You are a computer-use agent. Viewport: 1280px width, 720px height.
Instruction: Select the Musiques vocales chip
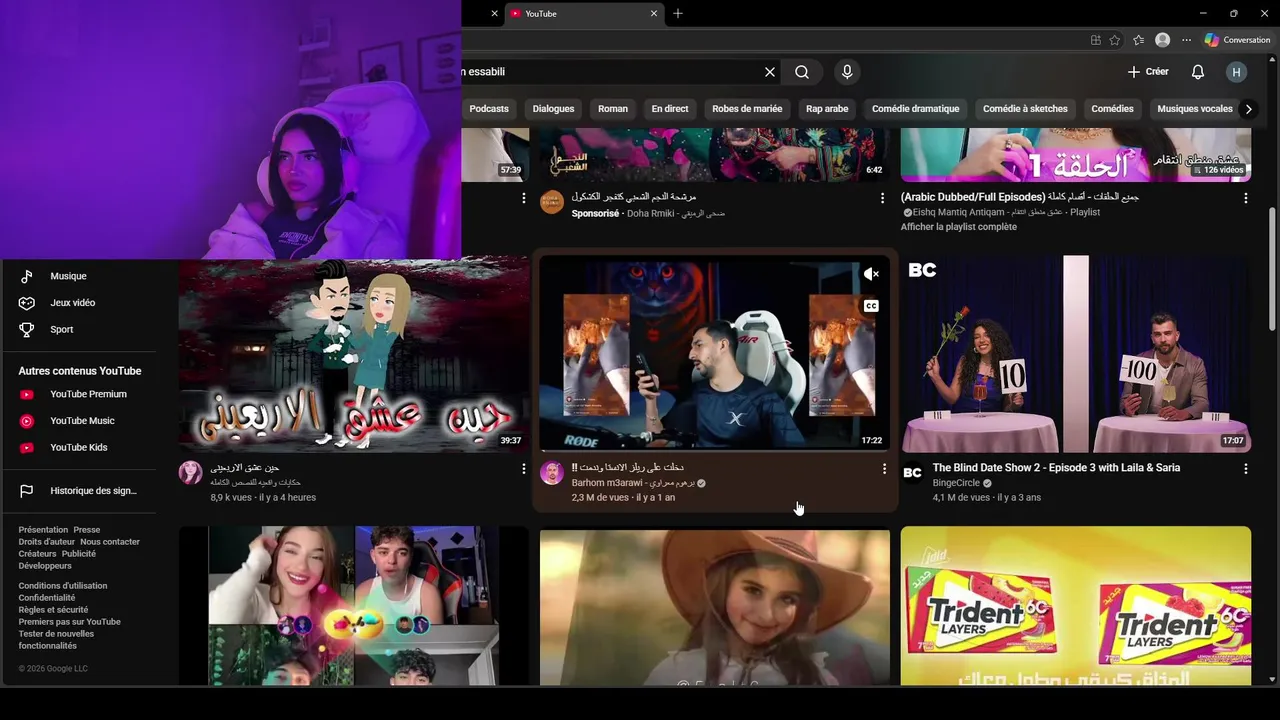(1195, 109)
